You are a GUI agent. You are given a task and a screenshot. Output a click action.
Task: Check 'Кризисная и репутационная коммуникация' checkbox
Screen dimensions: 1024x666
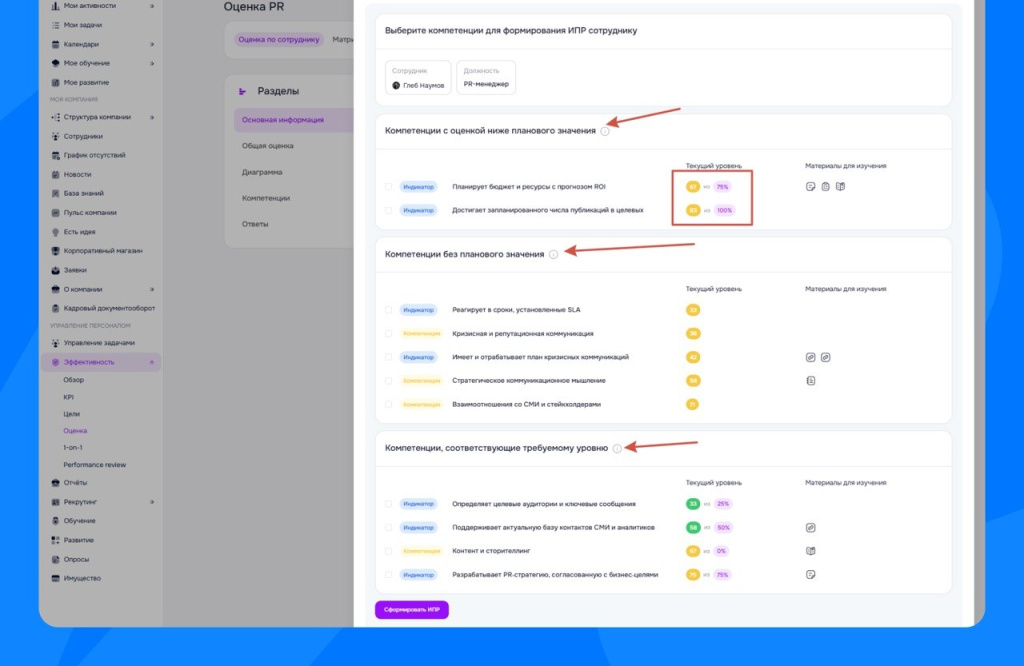pyautogui.click(x=389, y=334)
